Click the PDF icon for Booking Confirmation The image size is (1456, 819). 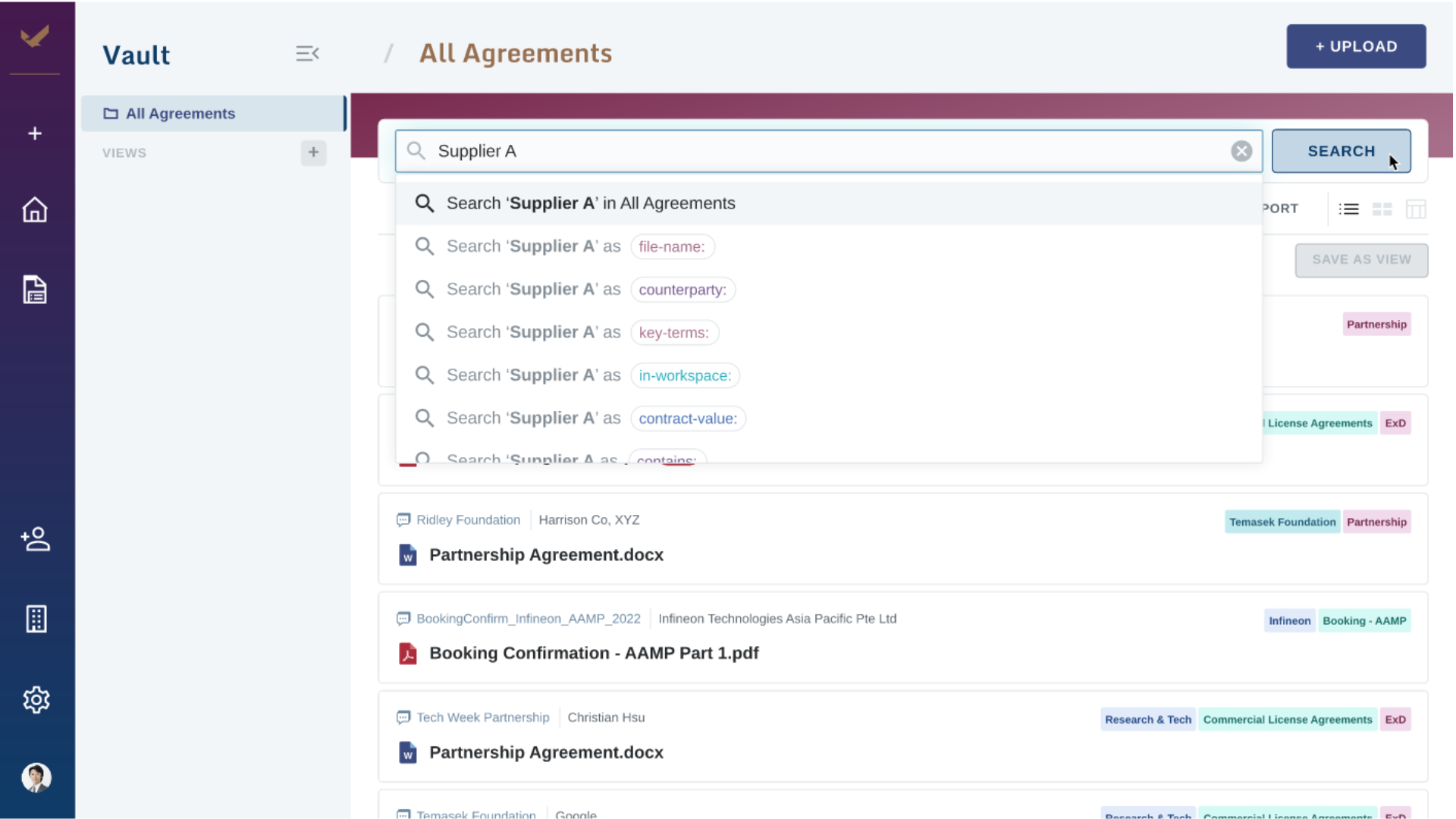coord(408,654)
